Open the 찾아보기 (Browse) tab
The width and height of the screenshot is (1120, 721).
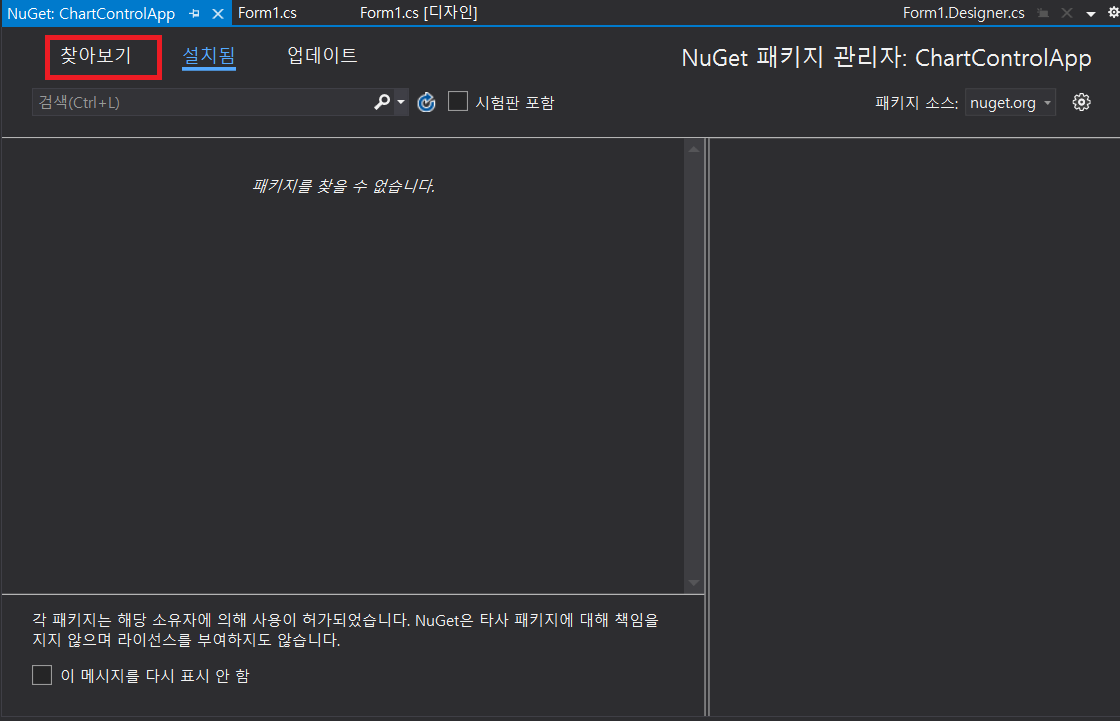(x=96, y=56)
